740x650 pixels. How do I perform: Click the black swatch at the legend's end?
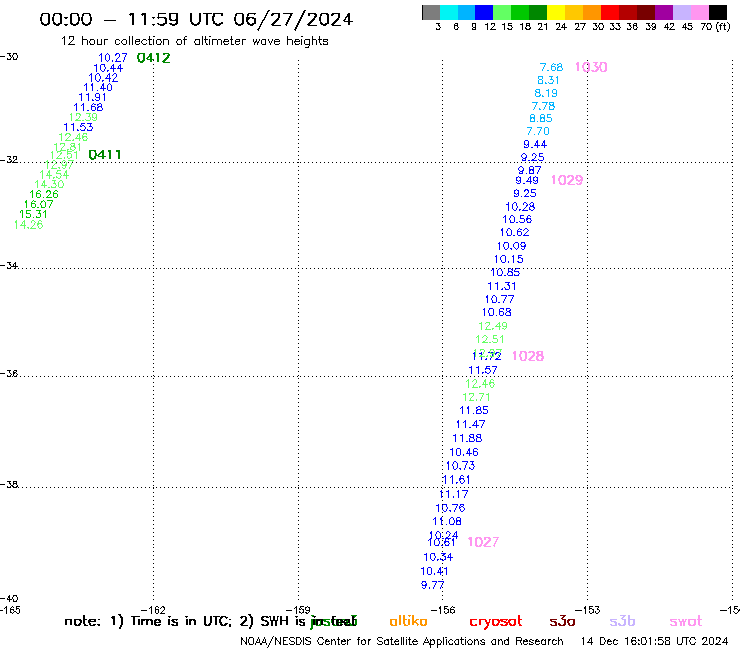pyautogui.click(x=718, y=12)
